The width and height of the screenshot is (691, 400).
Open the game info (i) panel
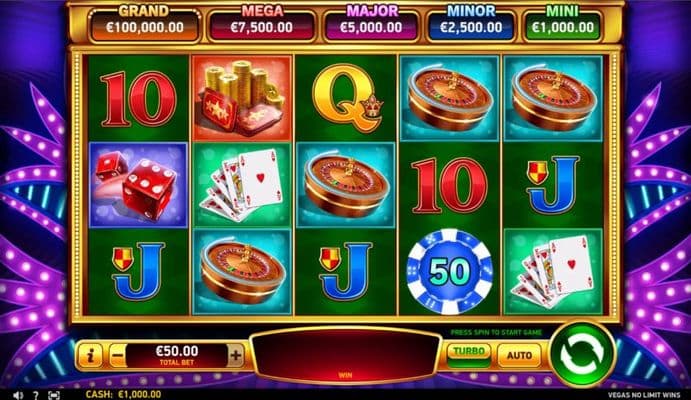[x=90, y=355]
